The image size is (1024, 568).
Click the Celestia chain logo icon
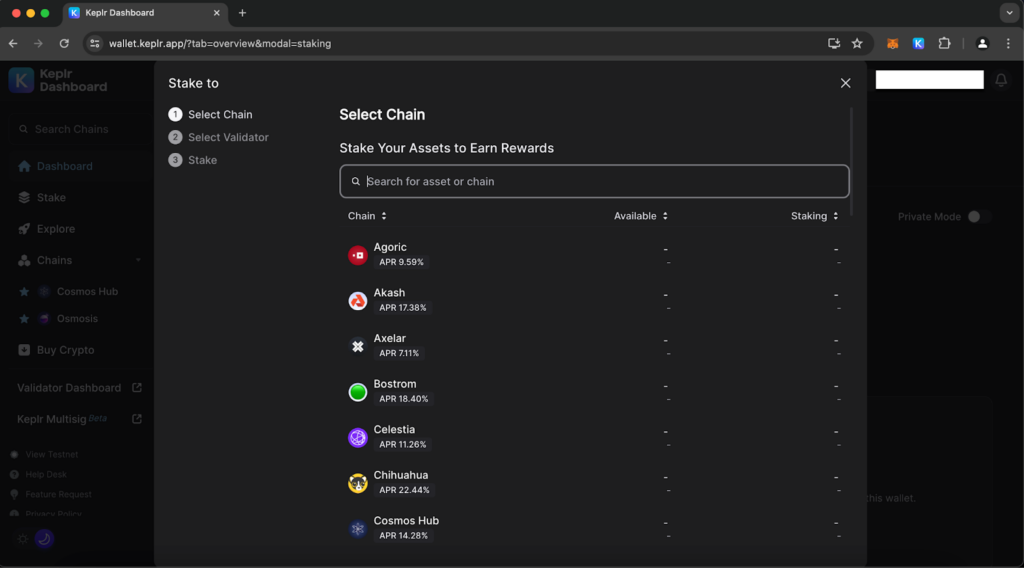357,437
